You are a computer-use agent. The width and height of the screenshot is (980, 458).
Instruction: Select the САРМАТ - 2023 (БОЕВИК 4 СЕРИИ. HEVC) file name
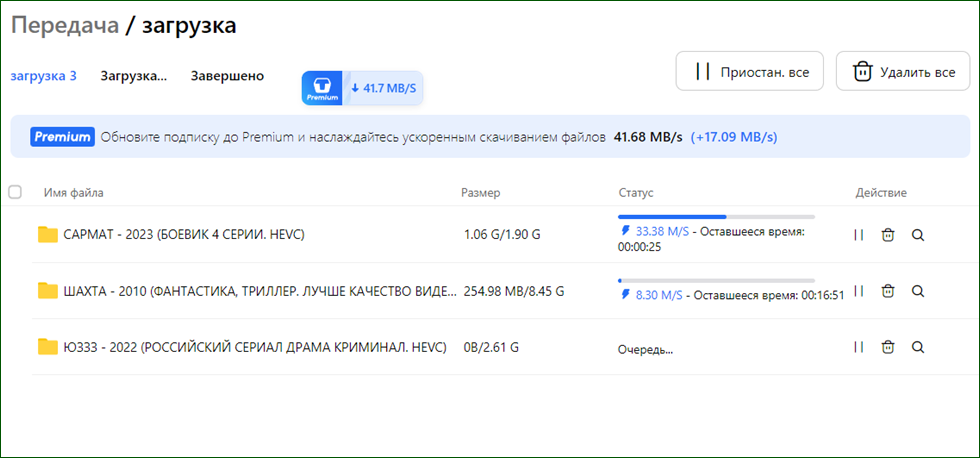[x=184, y=235]
